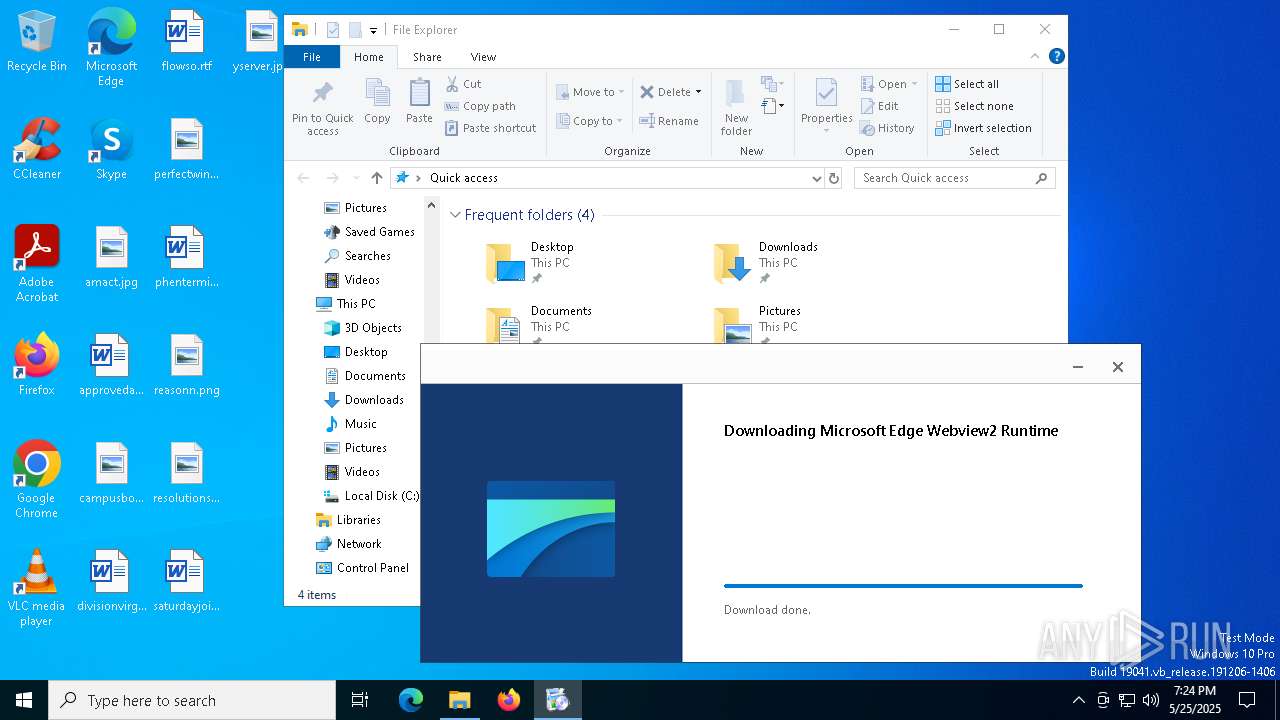1280x720 pixels.
Task: Select VLC media player desktop icon
Action: click(37, 588)
